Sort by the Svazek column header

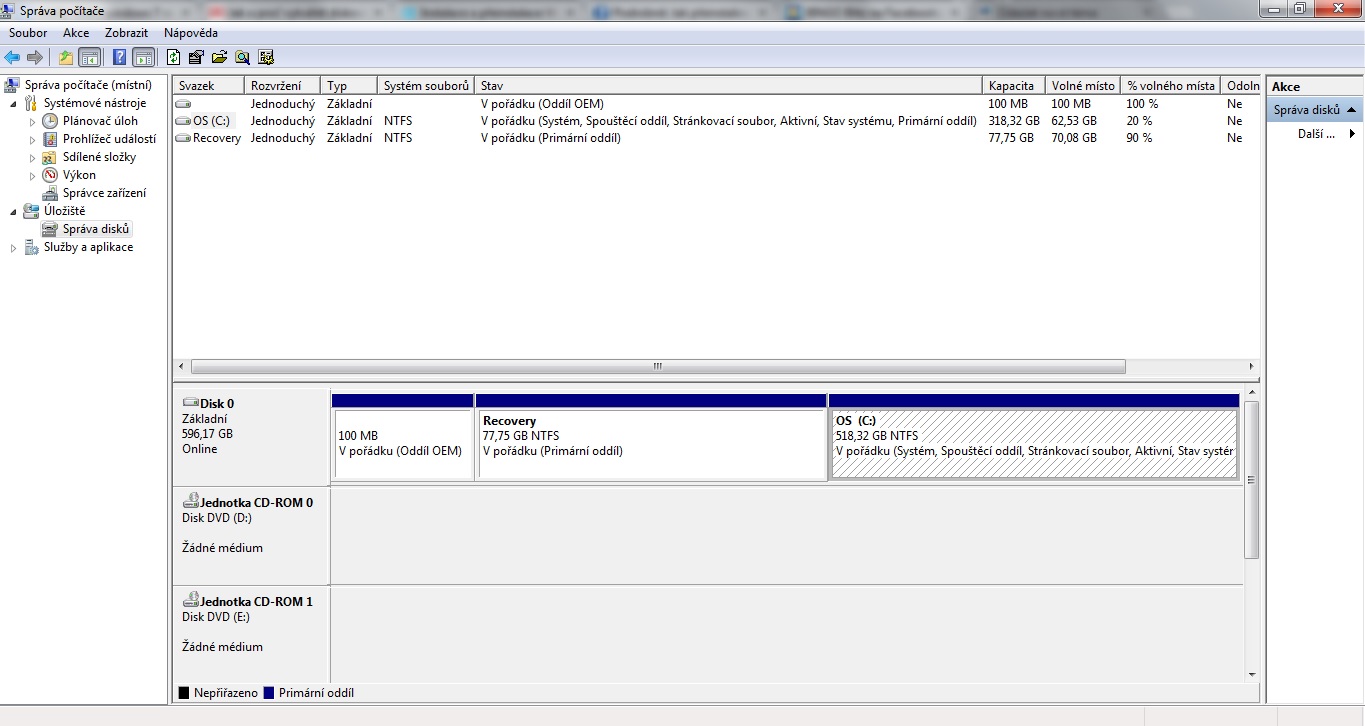tap(209, 86)
